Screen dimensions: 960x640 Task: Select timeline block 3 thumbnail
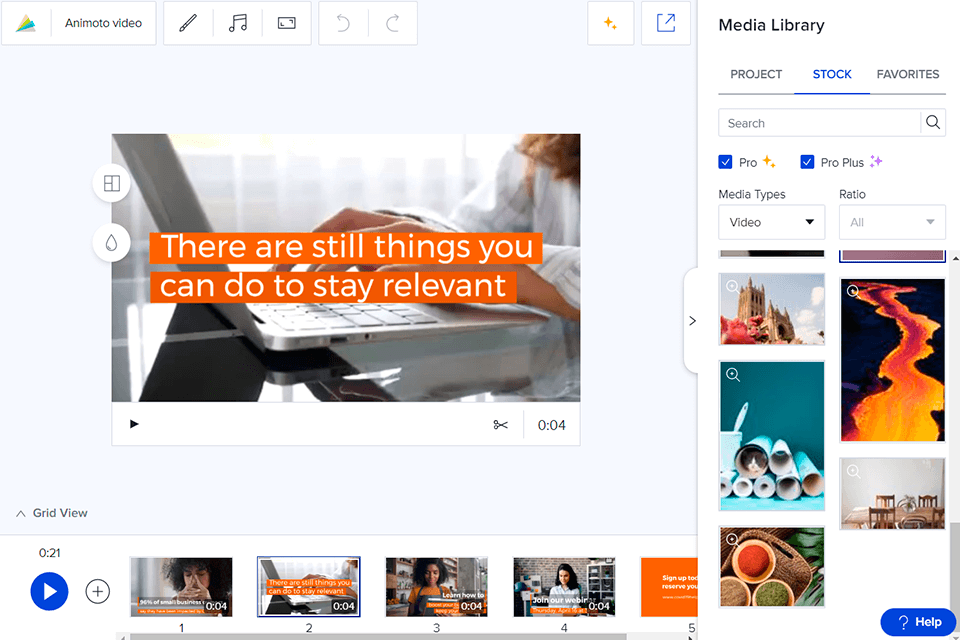(437, 587)
